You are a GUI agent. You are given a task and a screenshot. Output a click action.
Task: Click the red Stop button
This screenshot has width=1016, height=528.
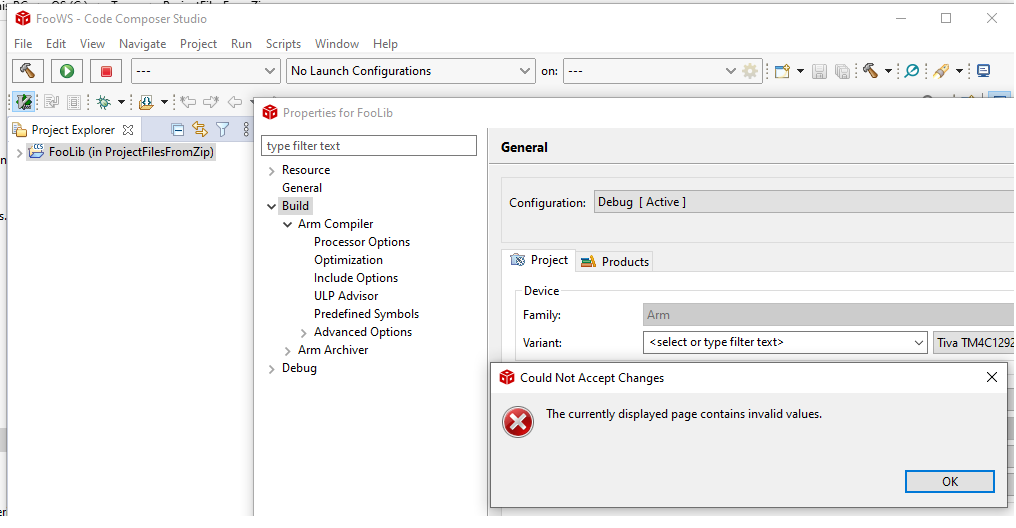pyautogui.click(x=105, y=71)
